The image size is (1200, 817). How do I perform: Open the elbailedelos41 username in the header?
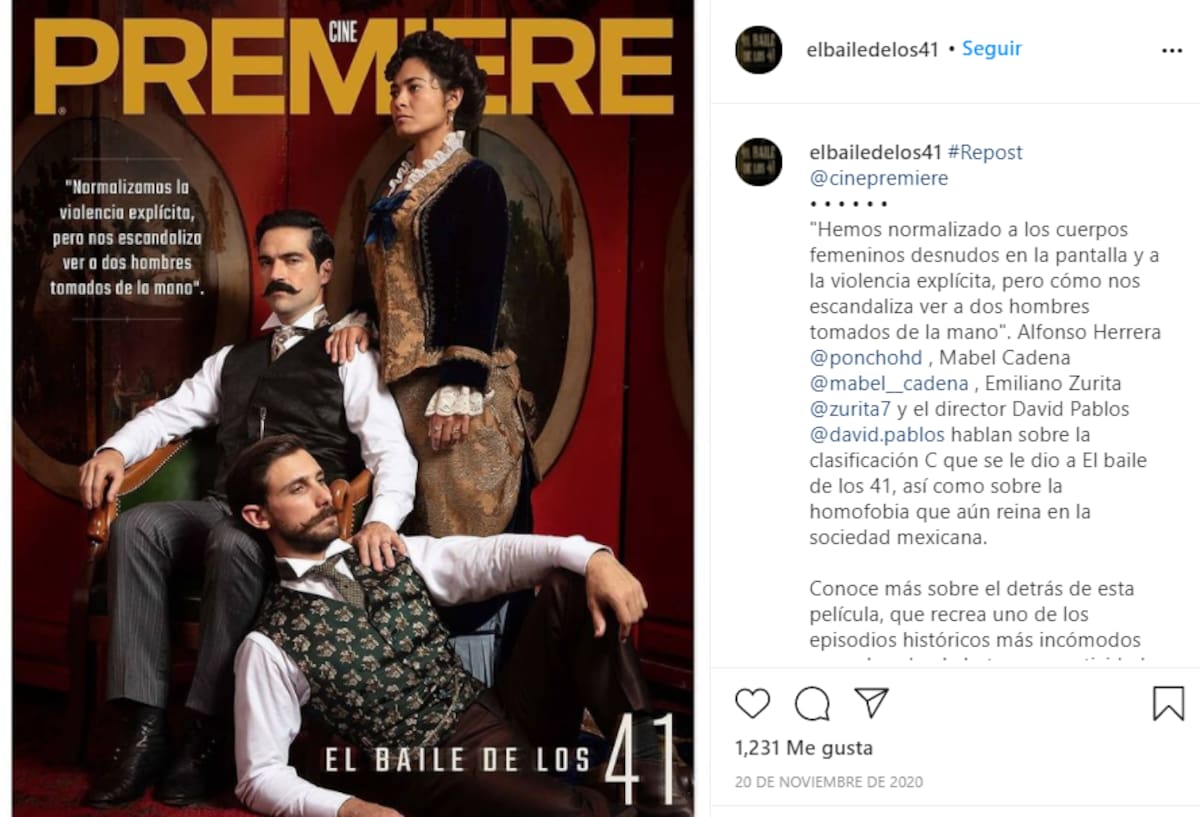click(x=873, y=49)
